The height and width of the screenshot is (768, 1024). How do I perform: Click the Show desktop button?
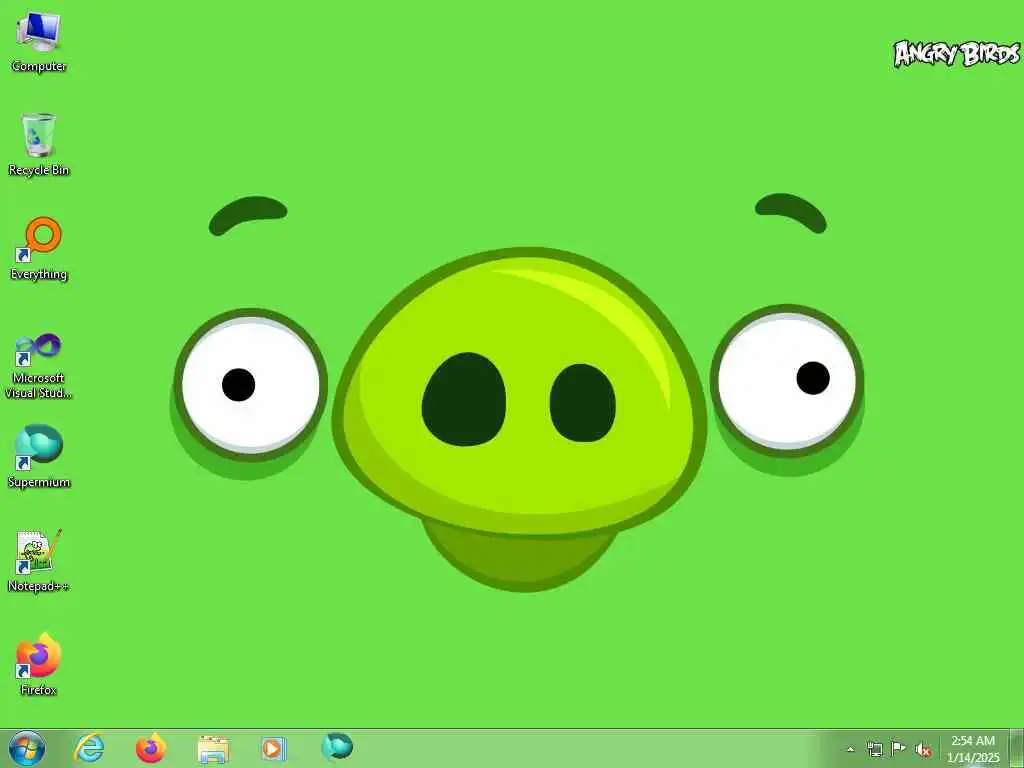(x=1017, y=749)
